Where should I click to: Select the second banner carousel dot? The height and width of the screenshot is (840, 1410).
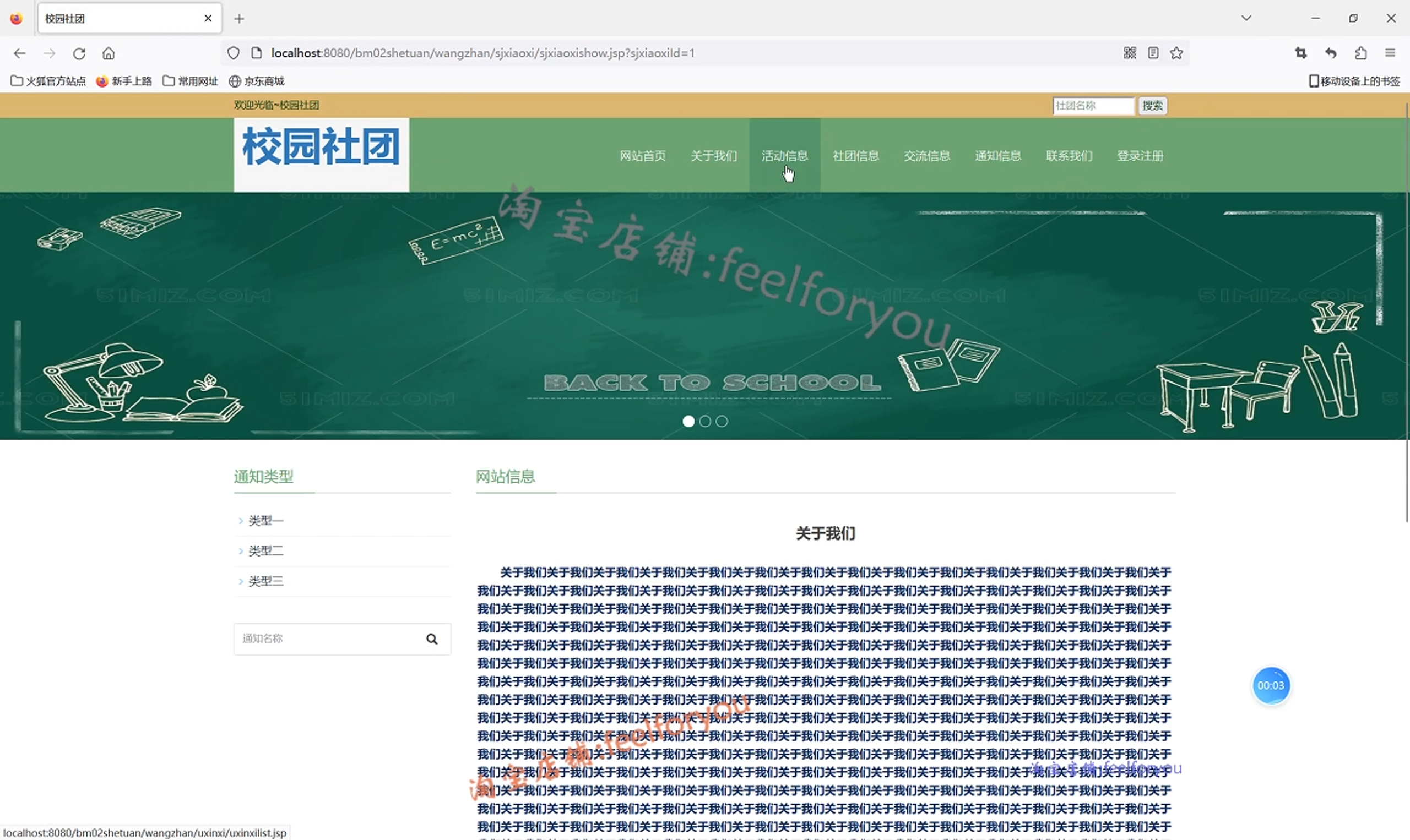pyautogui.click(x=705, y=421)
